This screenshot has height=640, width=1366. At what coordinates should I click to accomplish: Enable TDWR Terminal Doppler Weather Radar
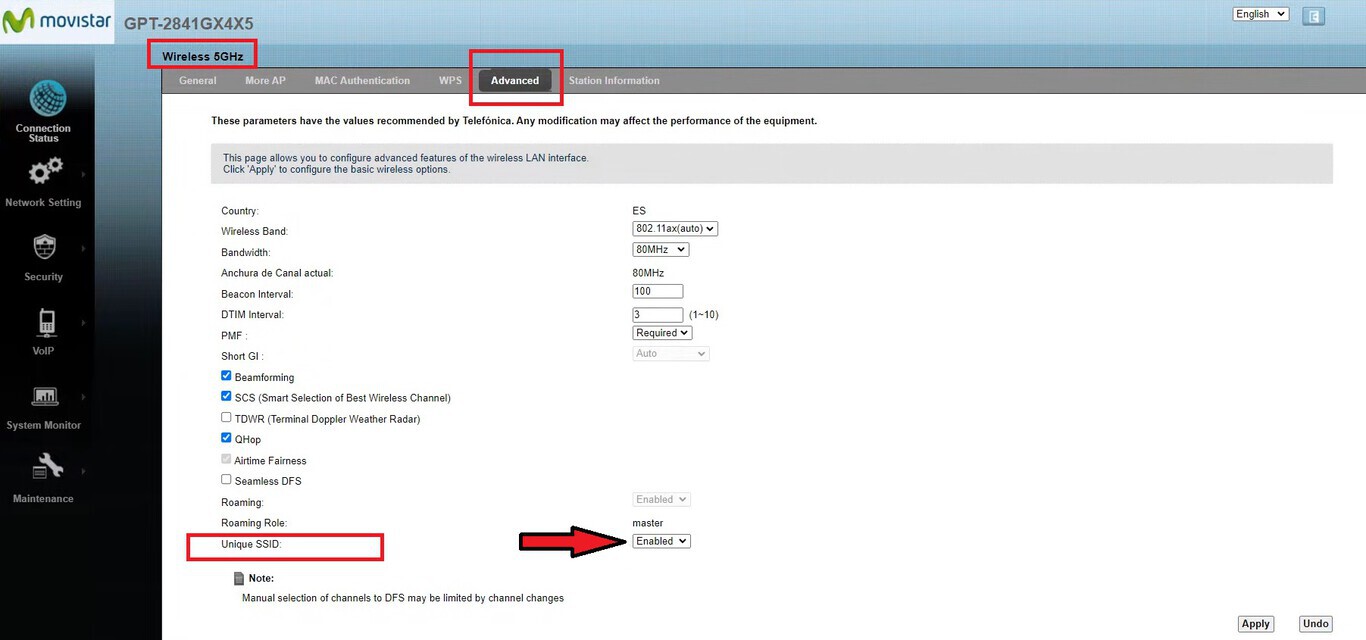[226, 418]
